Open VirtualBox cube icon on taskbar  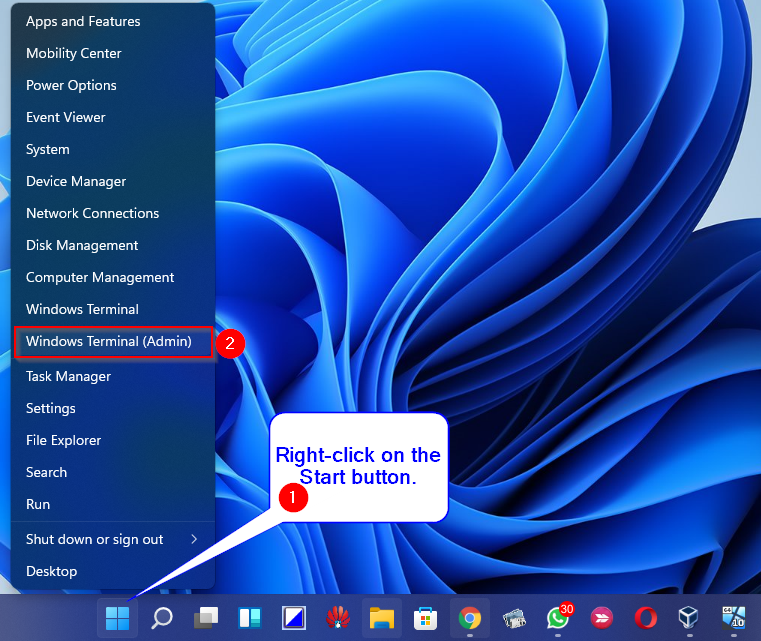[688, 618]
